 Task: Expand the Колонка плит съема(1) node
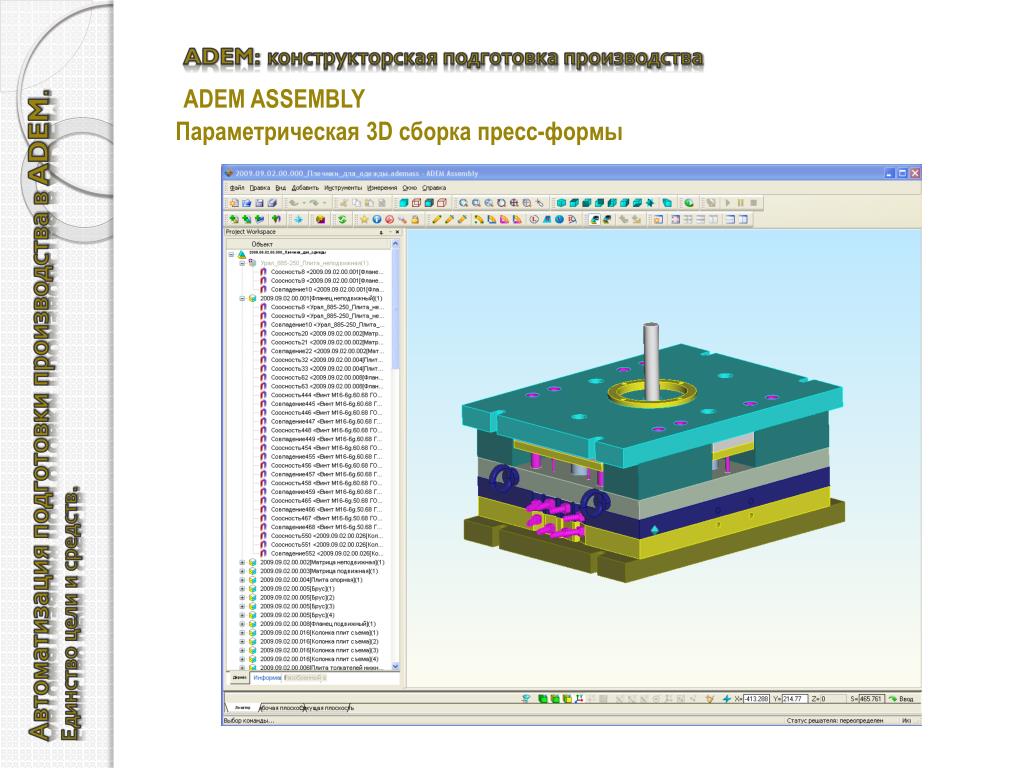pos(242,633)
